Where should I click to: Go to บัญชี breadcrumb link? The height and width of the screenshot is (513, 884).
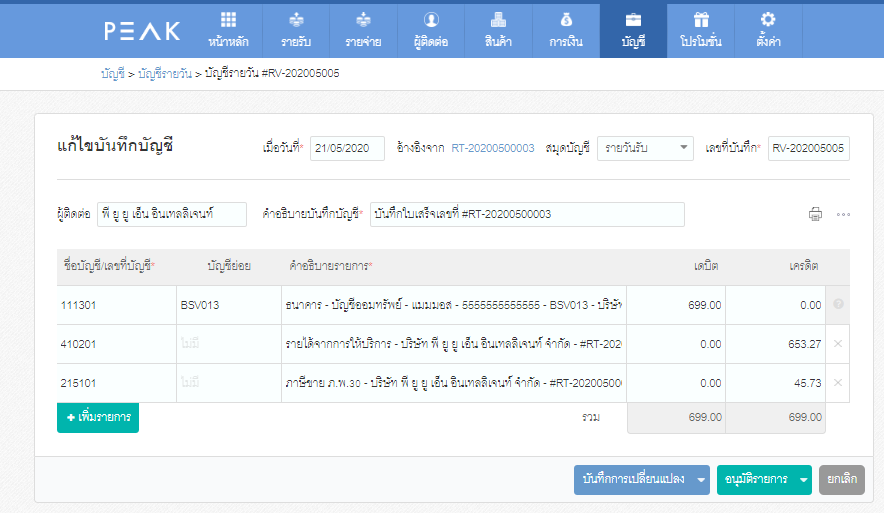[113, 73]
